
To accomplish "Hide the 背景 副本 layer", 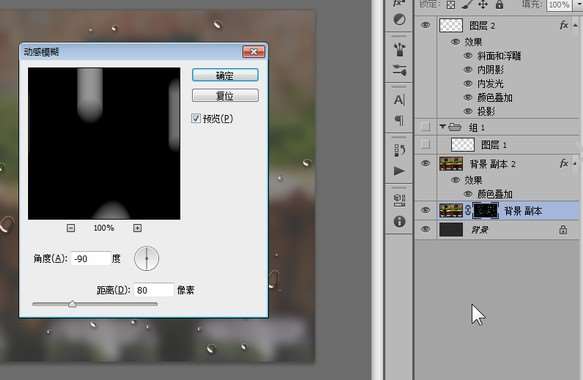I will click(x=426, y=210).
